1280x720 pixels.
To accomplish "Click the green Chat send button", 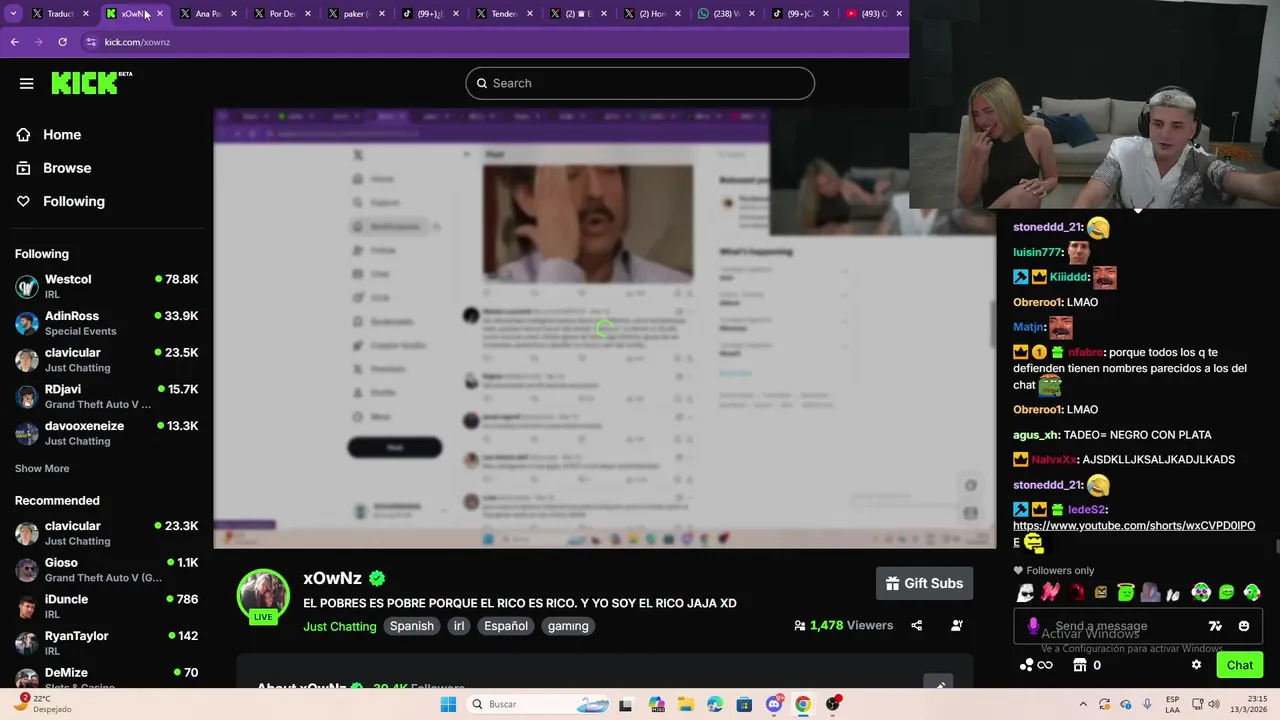I will tap(1240, 665).
